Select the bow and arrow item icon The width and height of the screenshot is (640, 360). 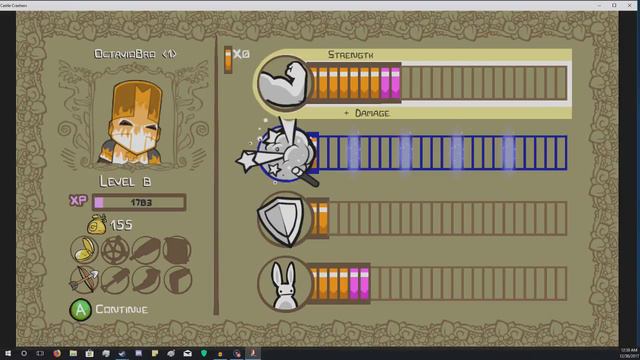84,280
